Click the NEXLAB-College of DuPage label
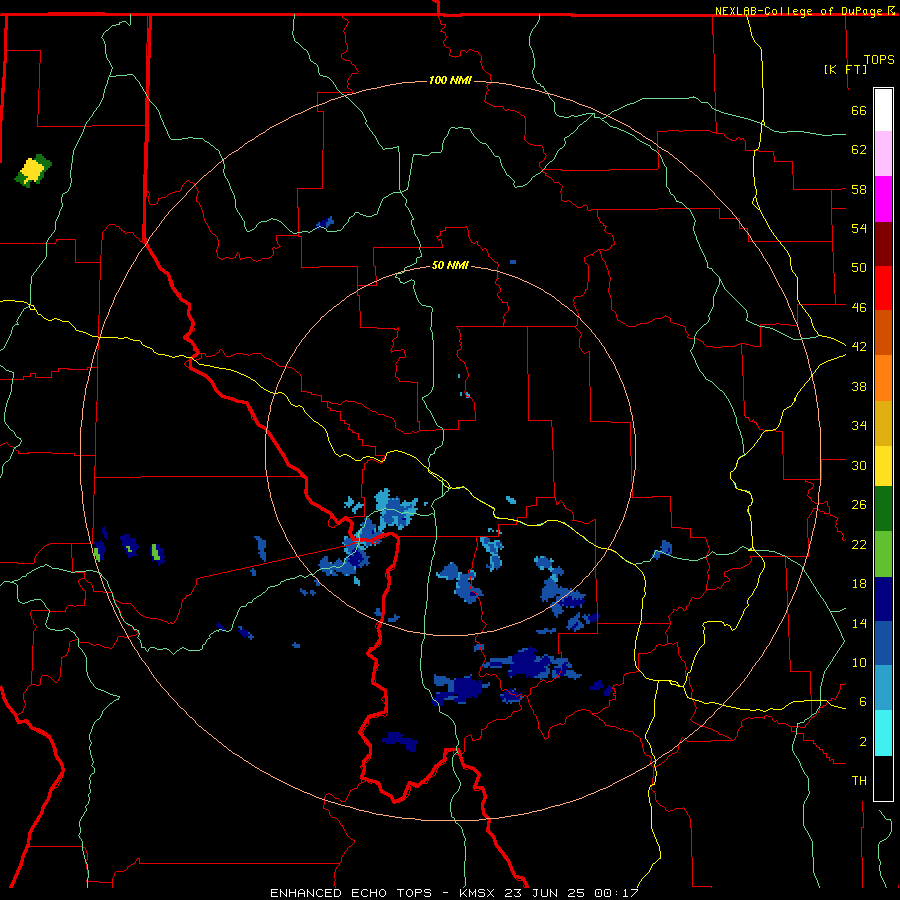This screenshot has height=900, width=900. pos(798,11)
